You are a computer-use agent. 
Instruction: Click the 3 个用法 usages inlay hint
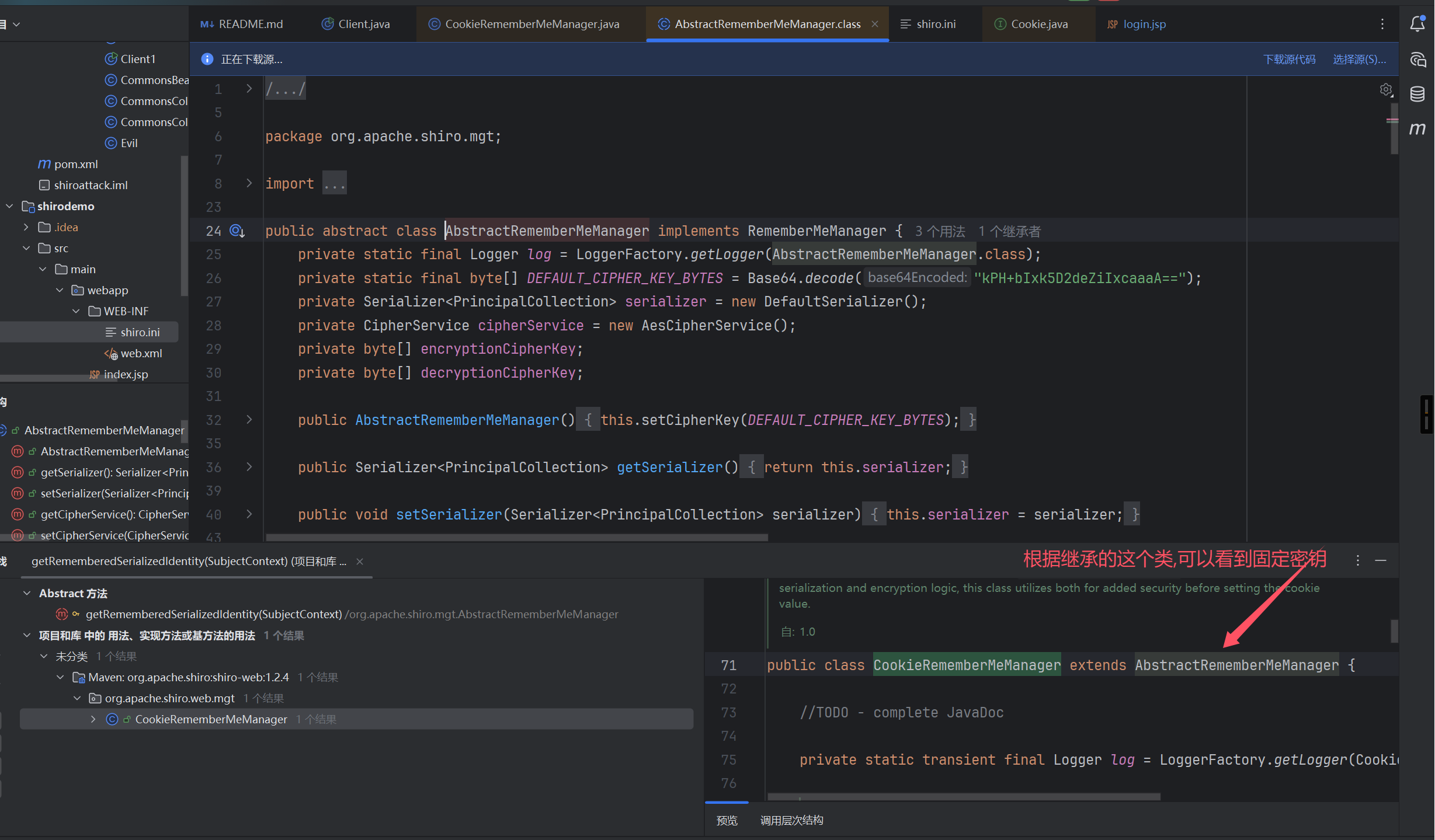(x=940, y=231)
